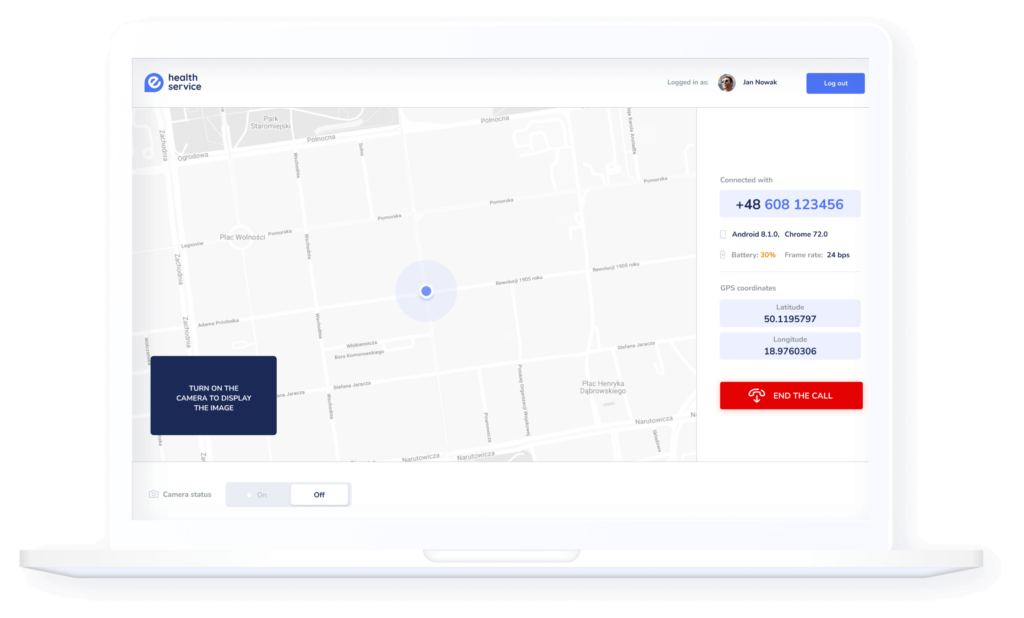Click the Battery 30% value

click(x=767, y=255)
